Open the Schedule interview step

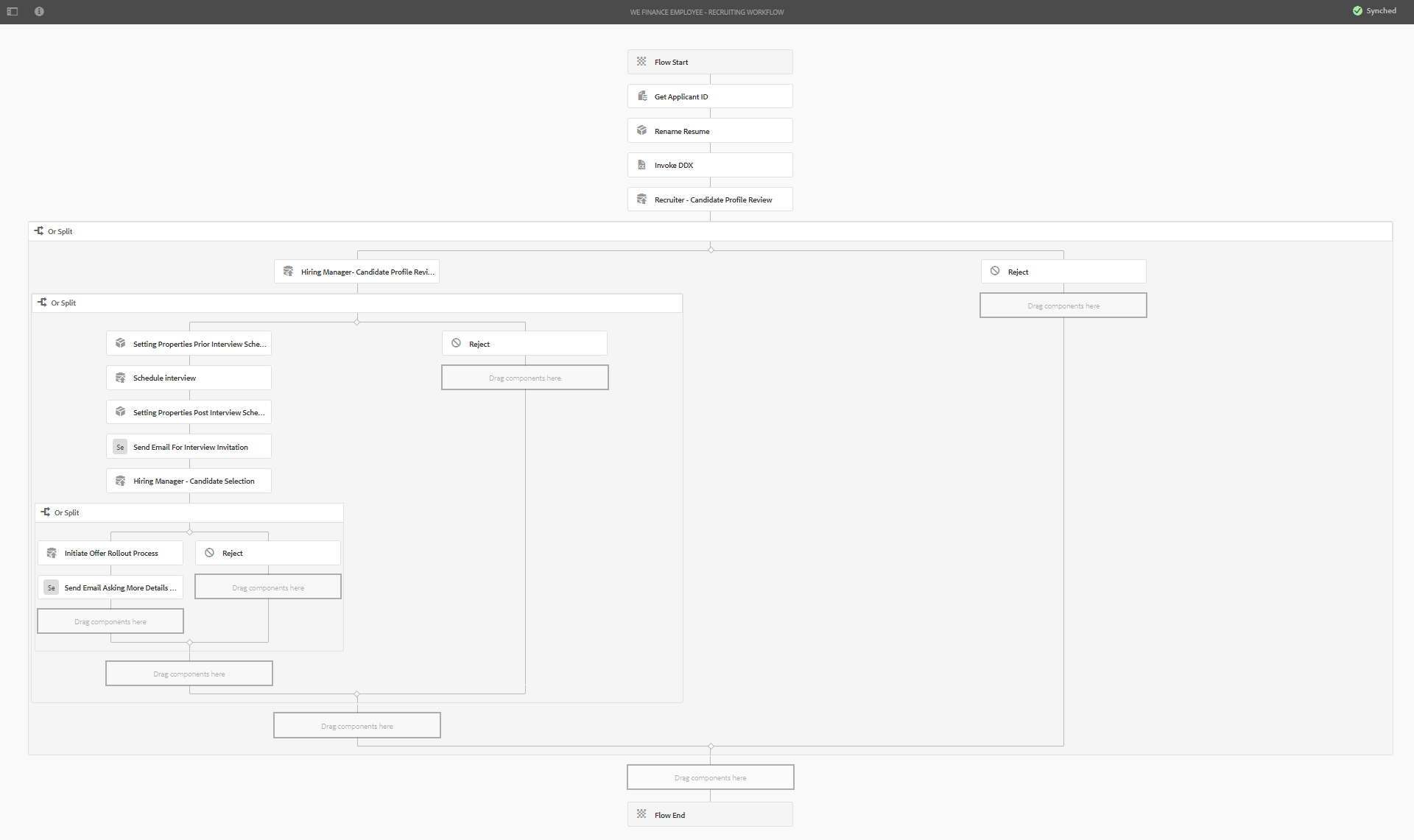[189, 378]
